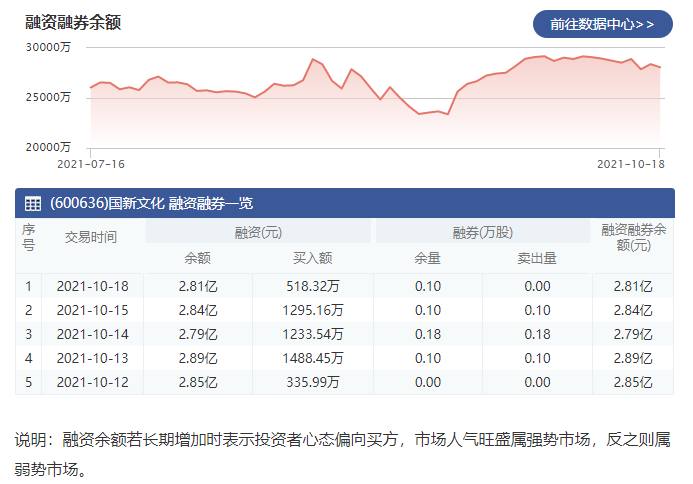This screenshot has width=693, height=484.
Task: Click the 融资融券余额(元) column header
Action: click(x=633, y=237)
